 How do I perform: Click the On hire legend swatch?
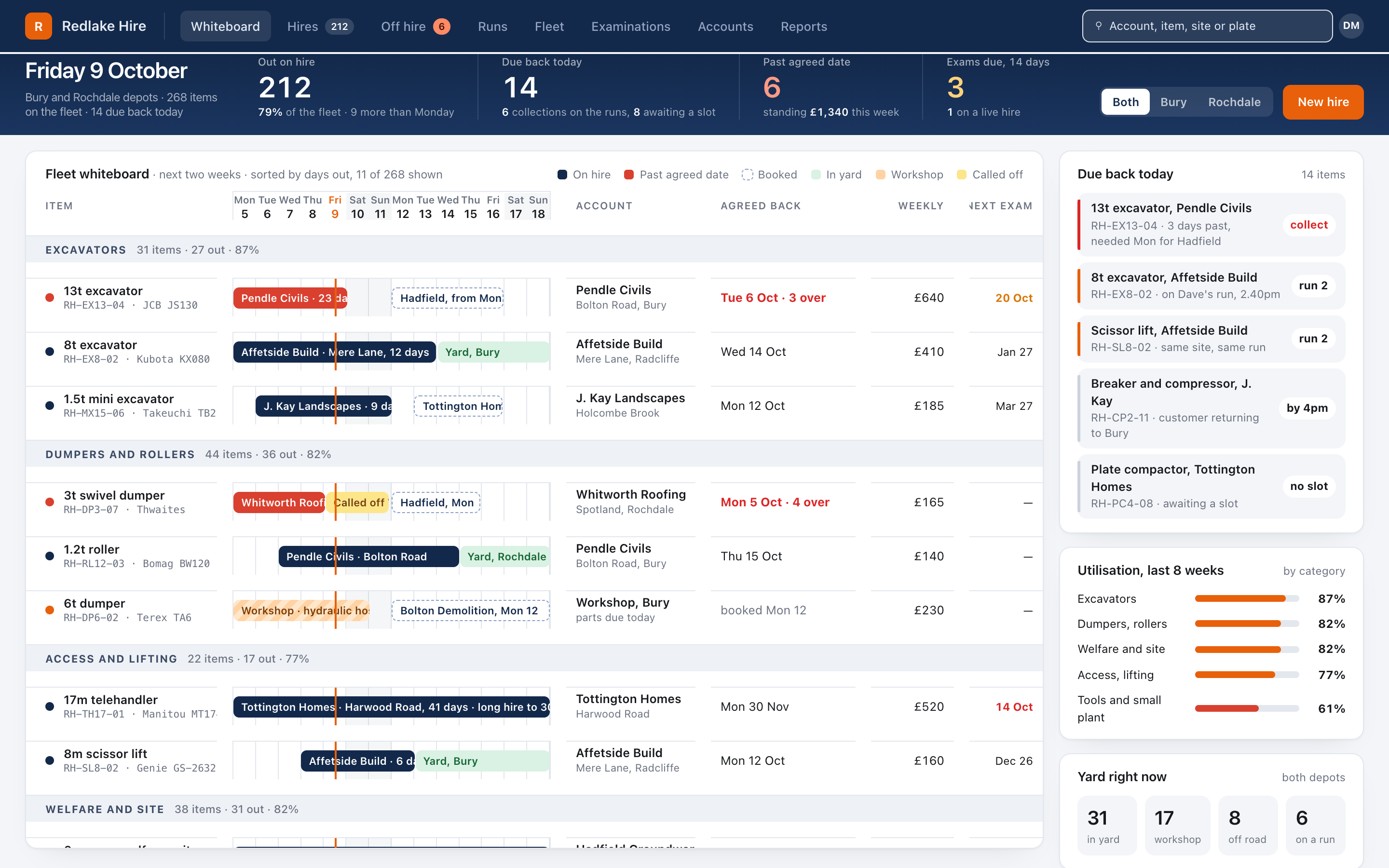pos(562,175)
